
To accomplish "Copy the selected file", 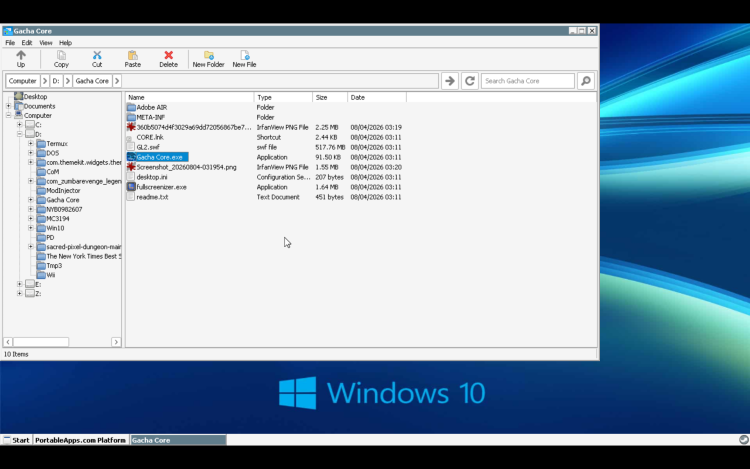I will point(61,59).
